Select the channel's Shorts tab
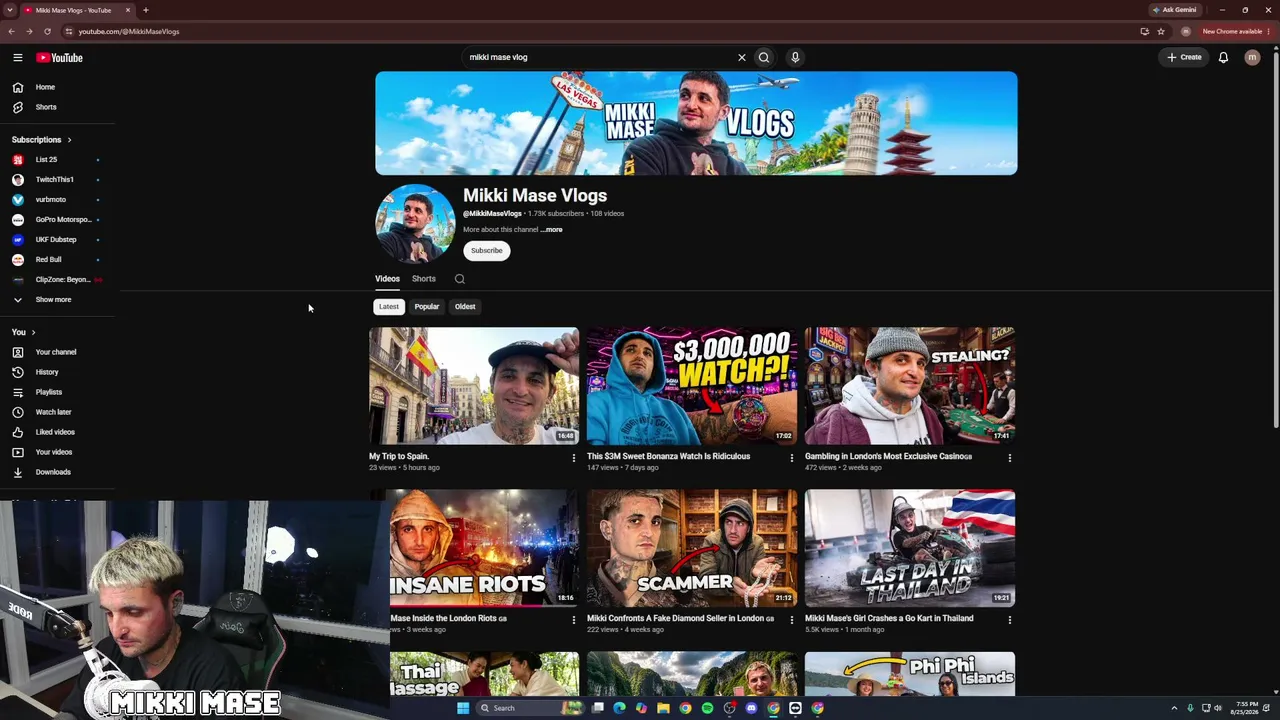Image resolution: width=1280 pixels, height=720 pixels. [424, 279]
